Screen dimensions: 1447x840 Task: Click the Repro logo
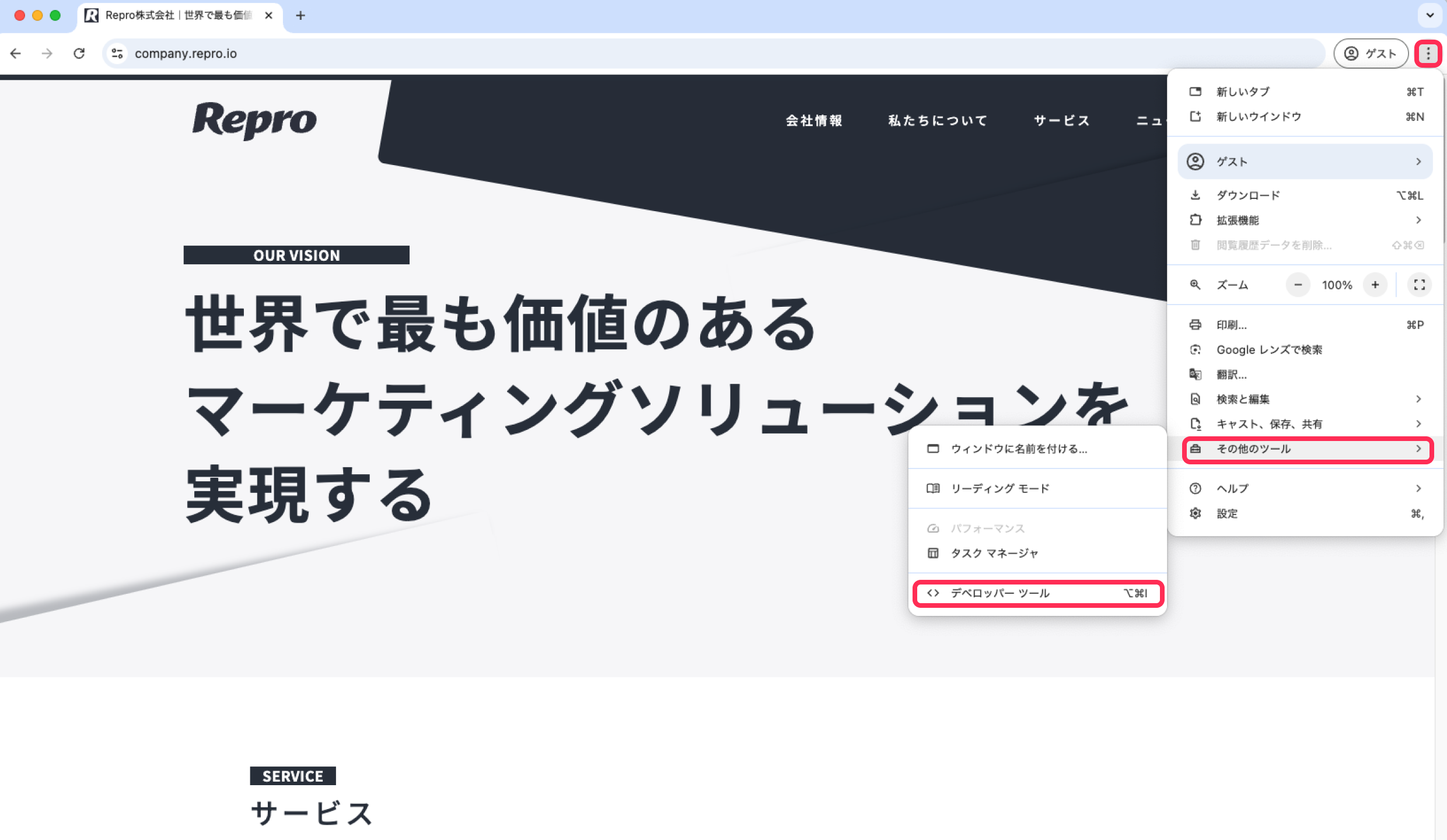[254, 120]
